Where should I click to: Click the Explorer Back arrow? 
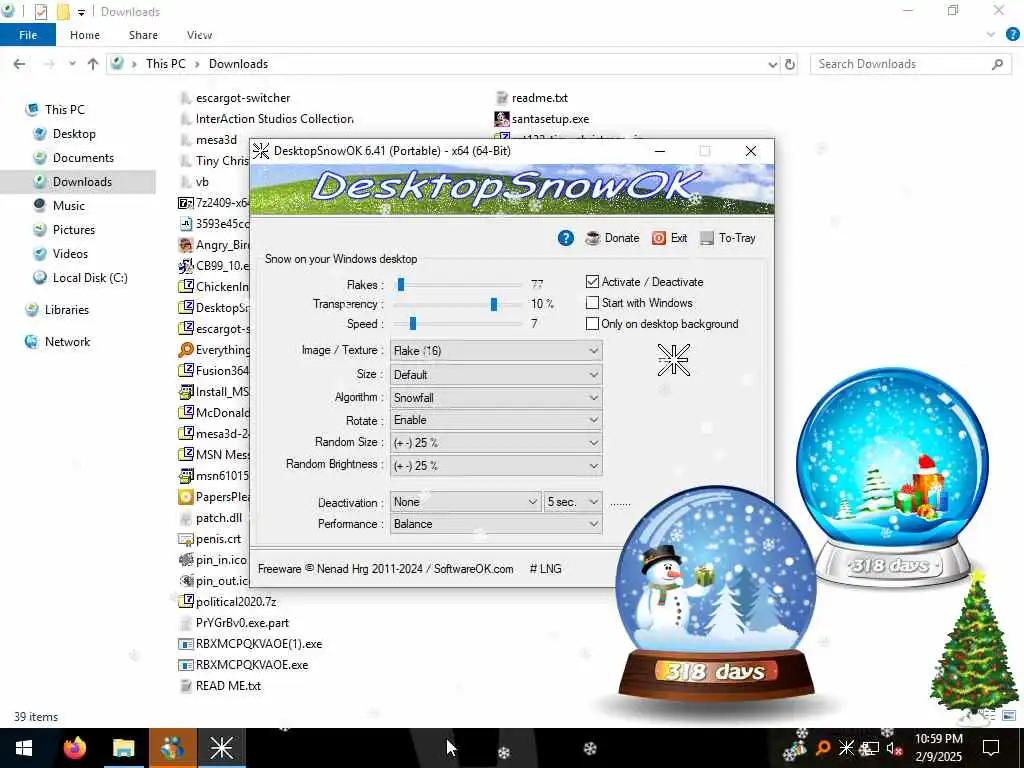pyautogui.click(x=20, y=64)
